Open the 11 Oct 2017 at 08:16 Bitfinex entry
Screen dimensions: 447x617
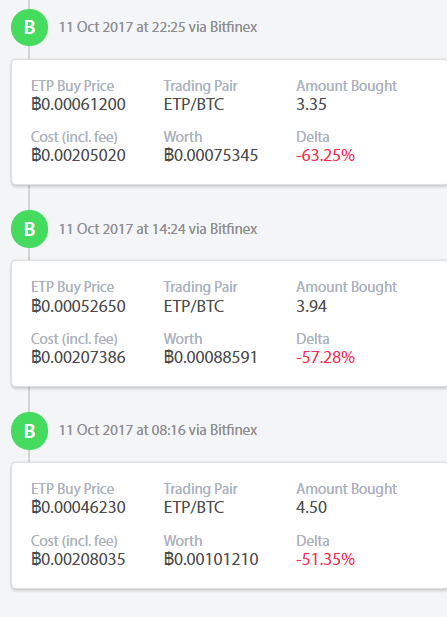[158, 430]
